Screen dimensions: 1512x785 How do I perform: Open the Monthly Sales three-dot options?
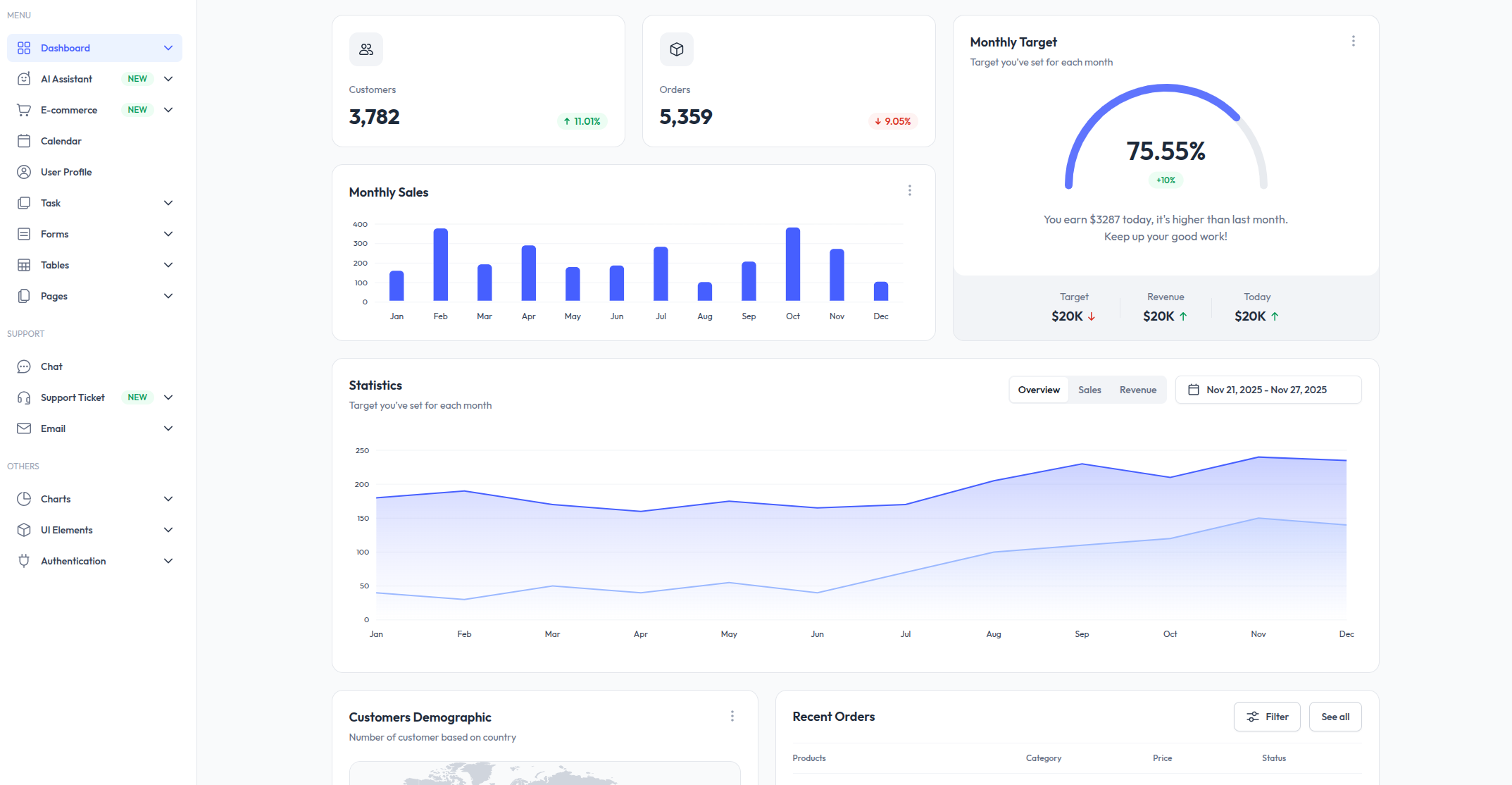[909, 190]
